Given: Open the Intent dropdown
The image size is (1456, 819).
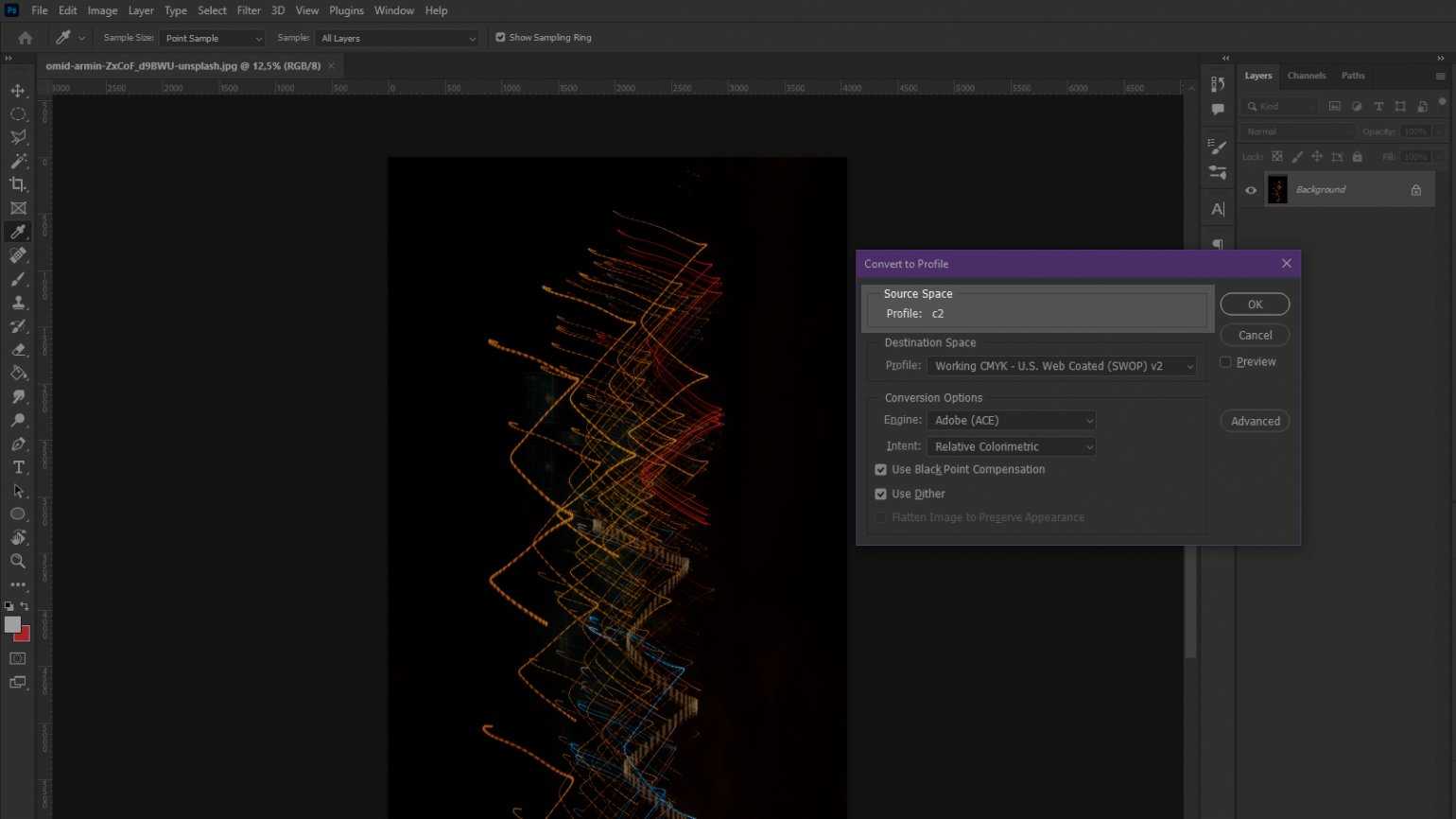Looking at the screenshot, I should tap(1011, 446).
